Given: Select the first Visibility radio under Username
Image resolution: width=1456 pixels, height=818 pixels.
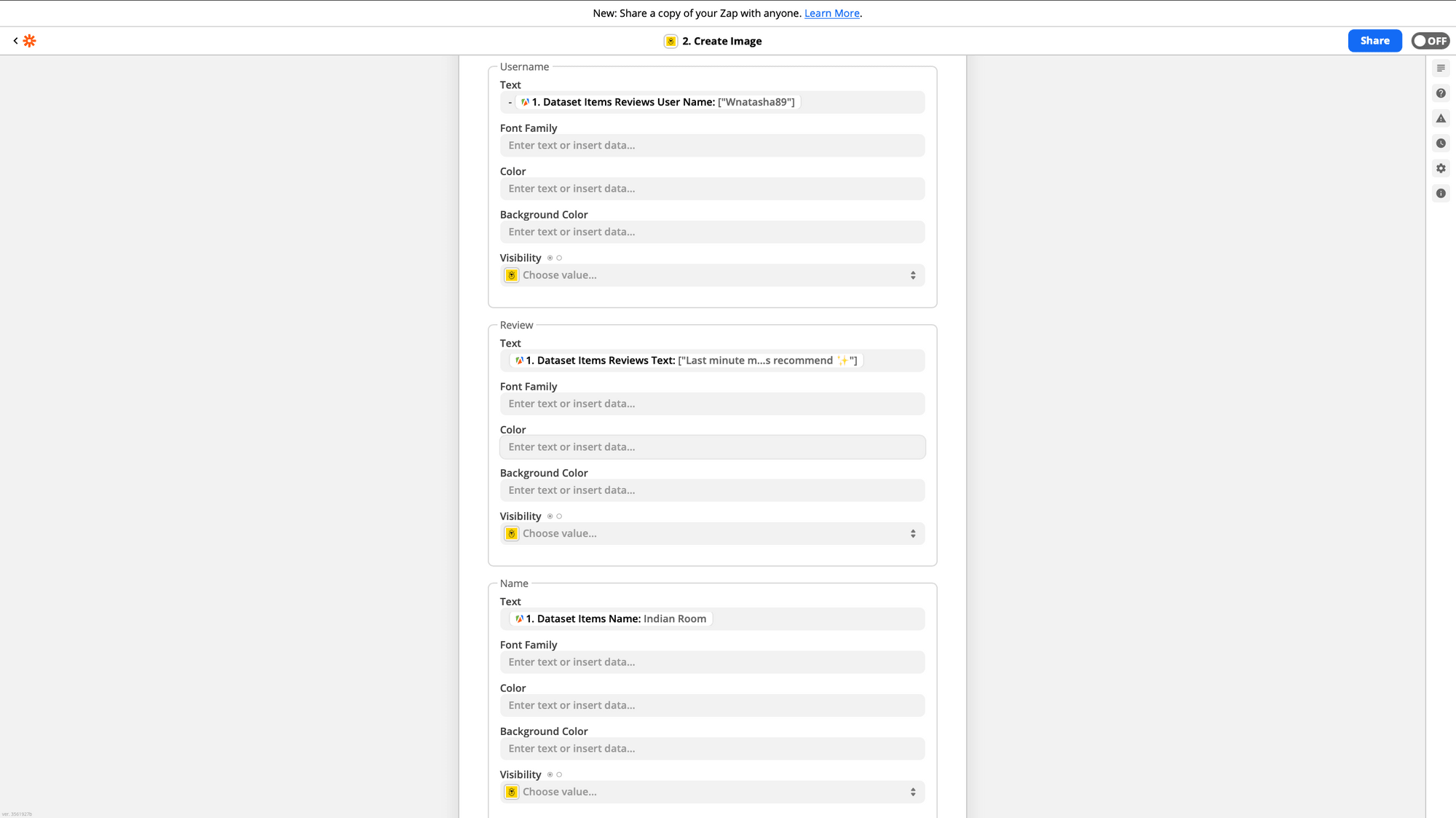Looking at the screenshot, I should (548, 257).
